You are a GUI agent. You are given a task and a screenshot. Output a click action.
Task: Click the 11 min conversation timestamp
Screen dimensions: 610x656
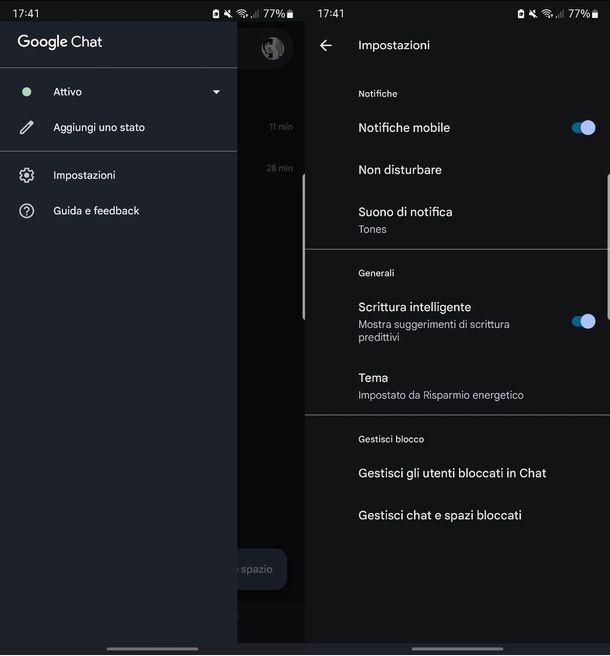pyautogui.click(x=281, y=126)
